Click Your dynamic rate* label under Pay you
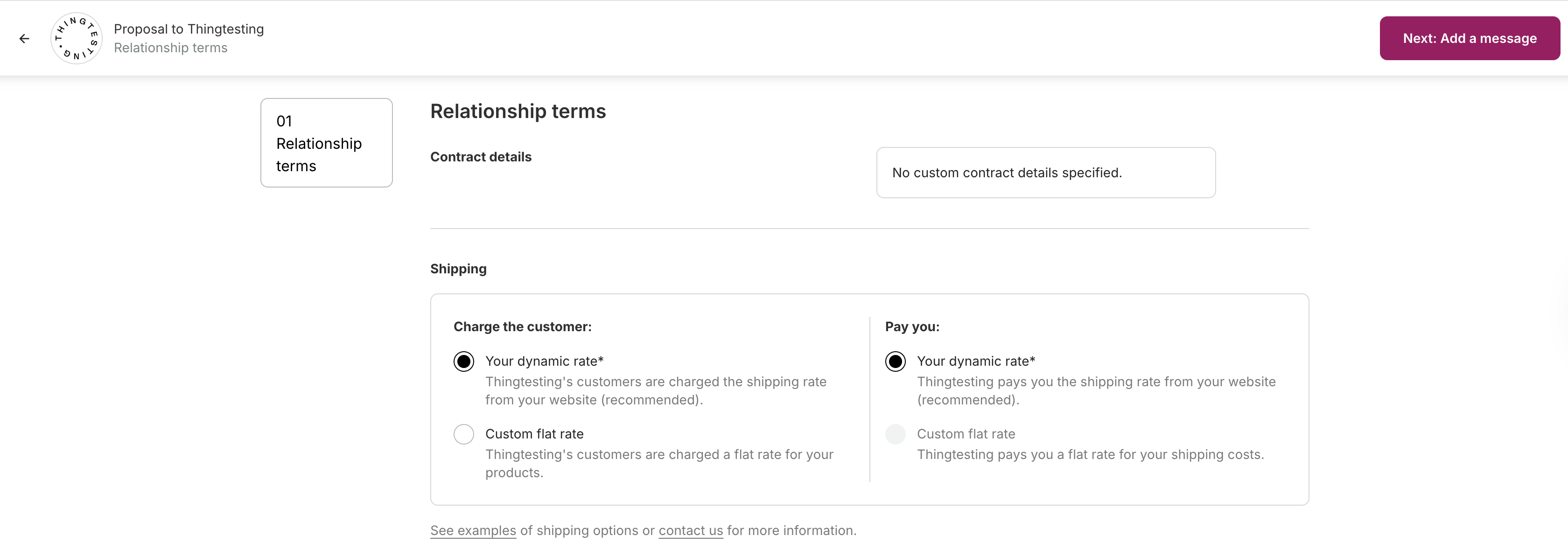The width and height of the screenshot is (1568, 556). point(976,361)
